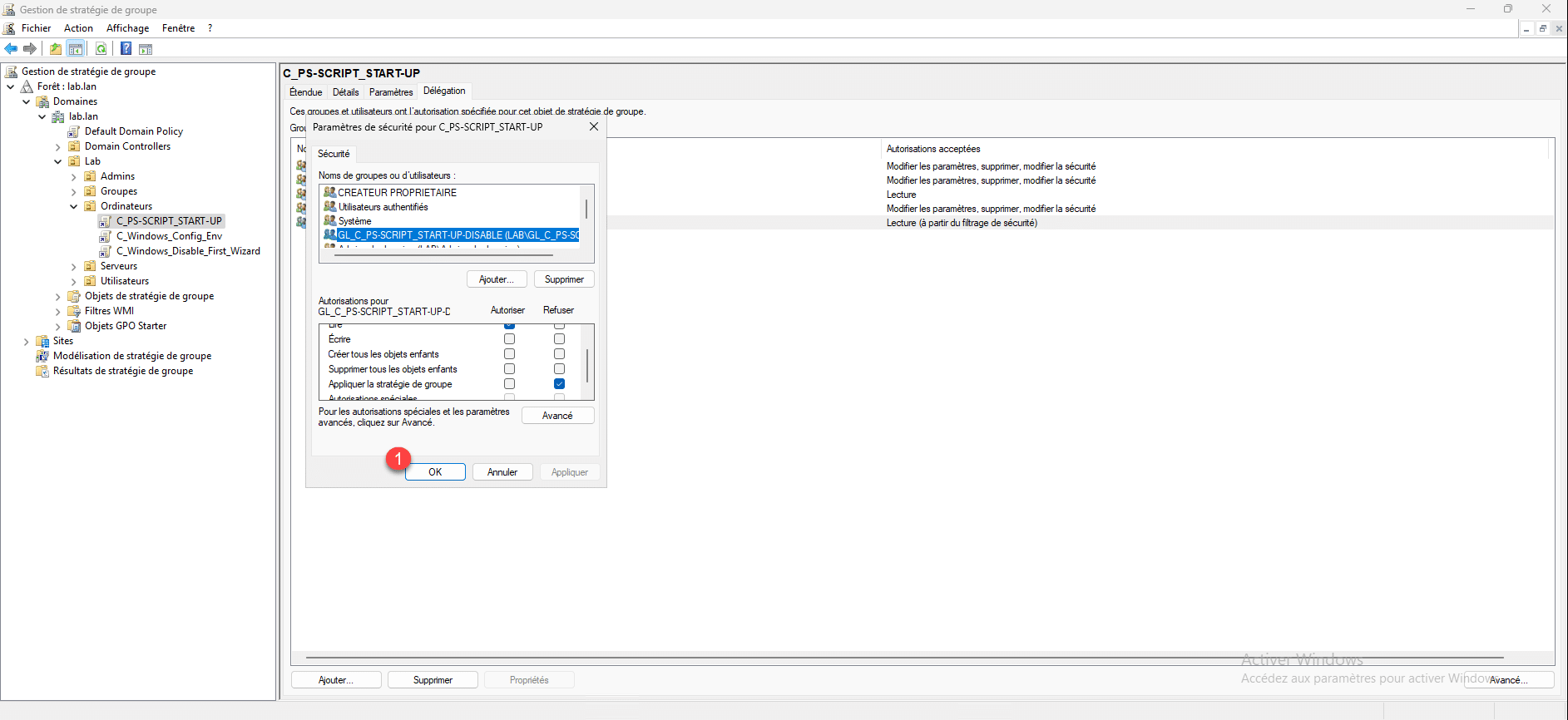Click the Avancé button in security dialog
Screen dimensions: 1568x720
[557, 416]
